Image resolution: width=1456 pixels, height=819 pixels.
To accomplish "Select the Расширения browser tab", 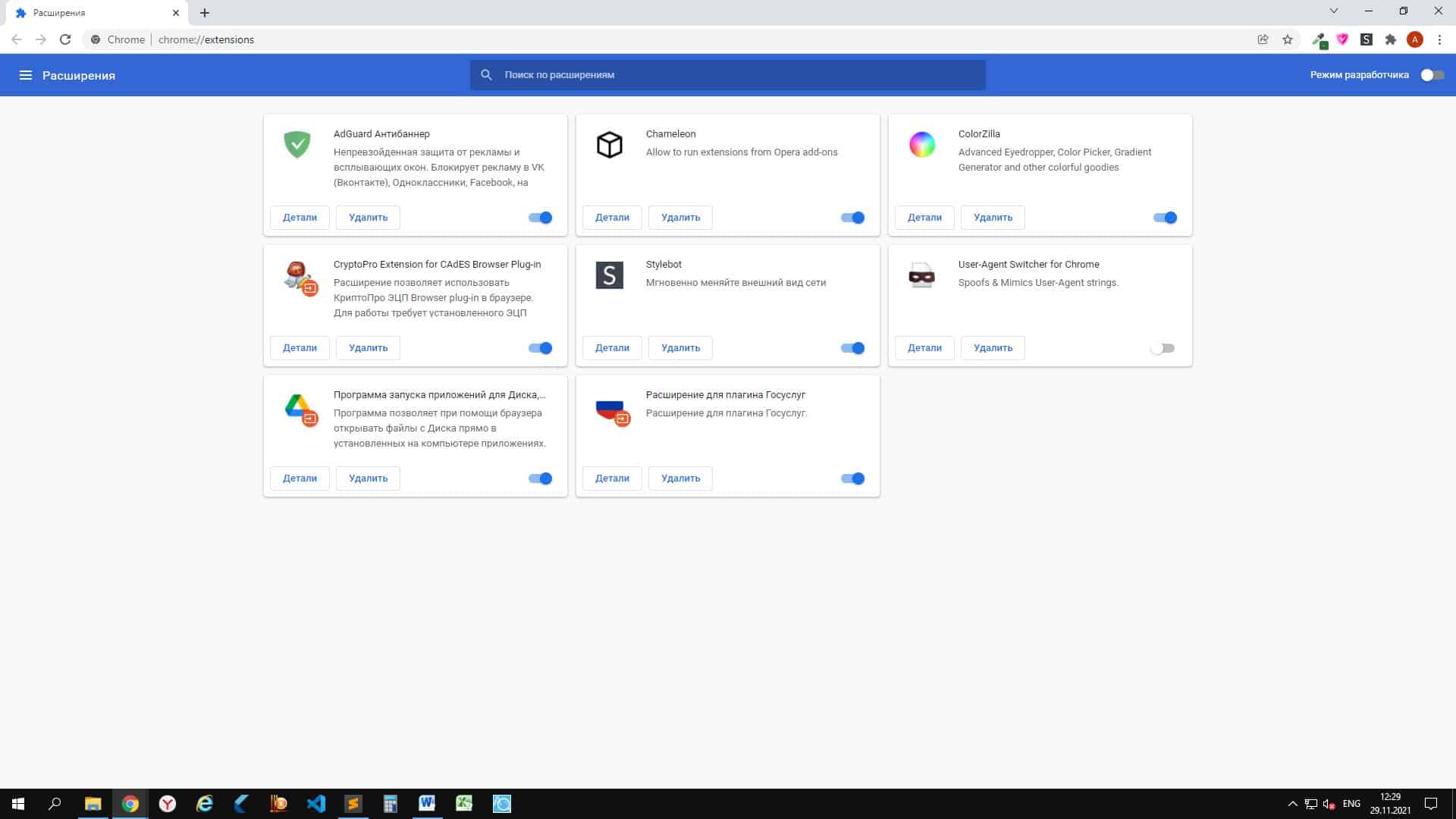I will [83, 13].
